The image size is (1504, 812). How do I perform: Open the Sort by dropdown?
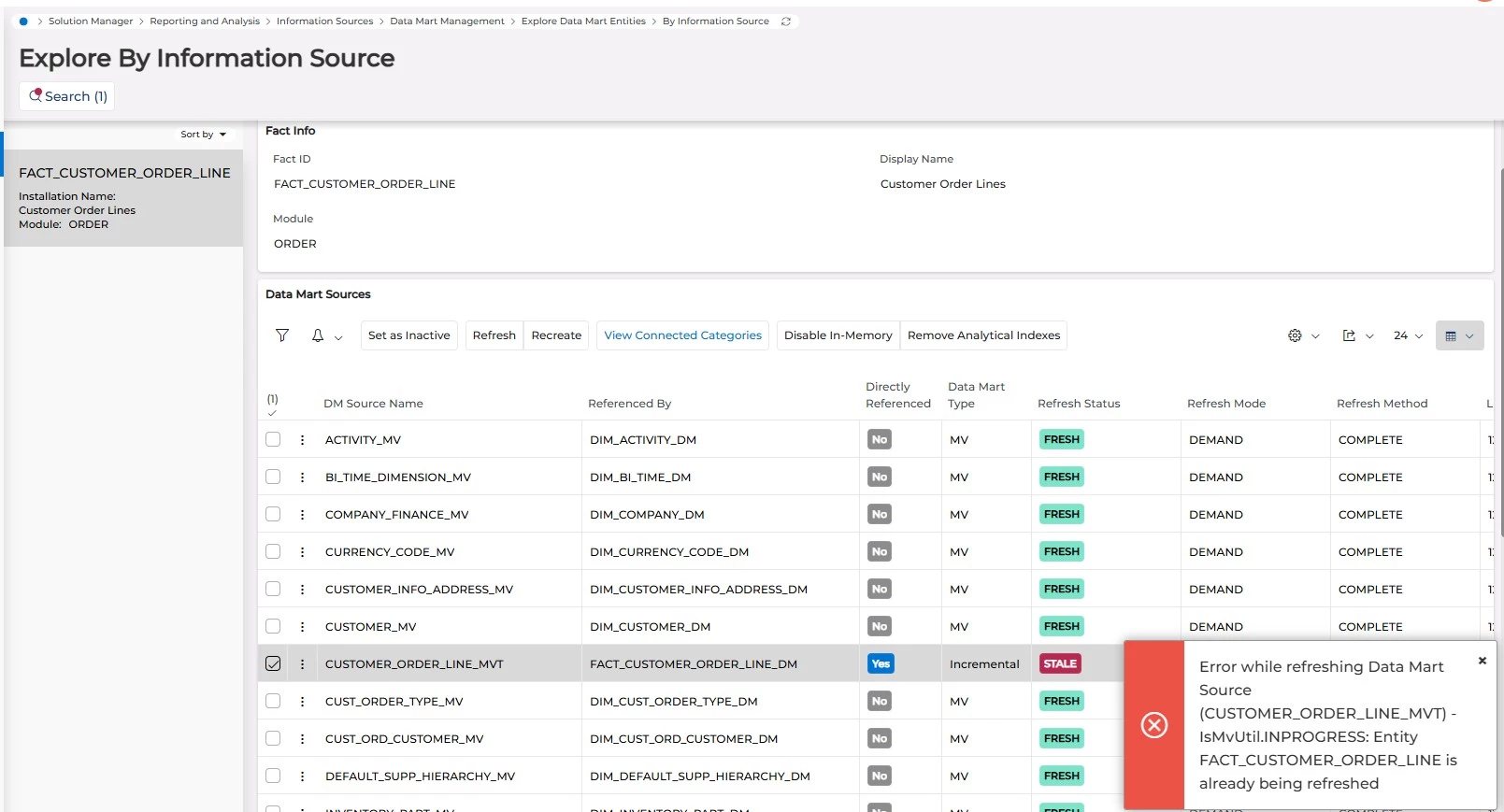pos(203,135)
